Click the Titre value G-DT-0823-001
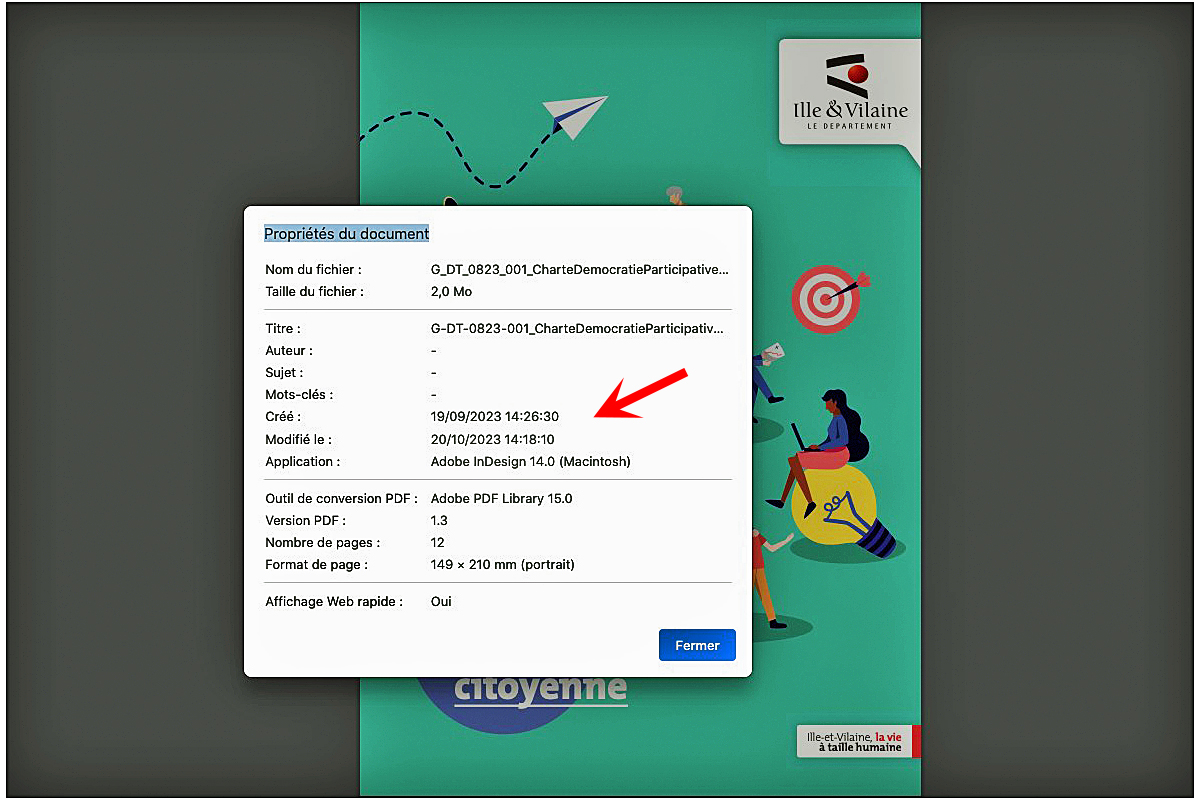The height and width of the screenshot is (800, 1200). 576,328
